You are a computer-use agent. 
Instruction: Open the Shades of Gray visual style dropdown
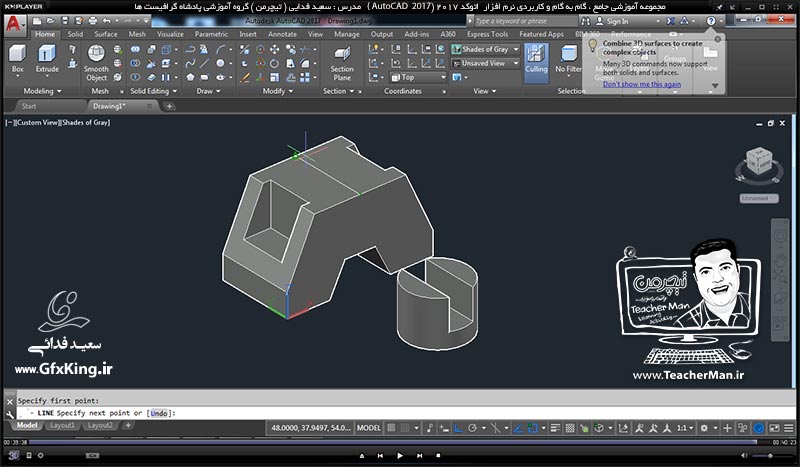[485, 50]
